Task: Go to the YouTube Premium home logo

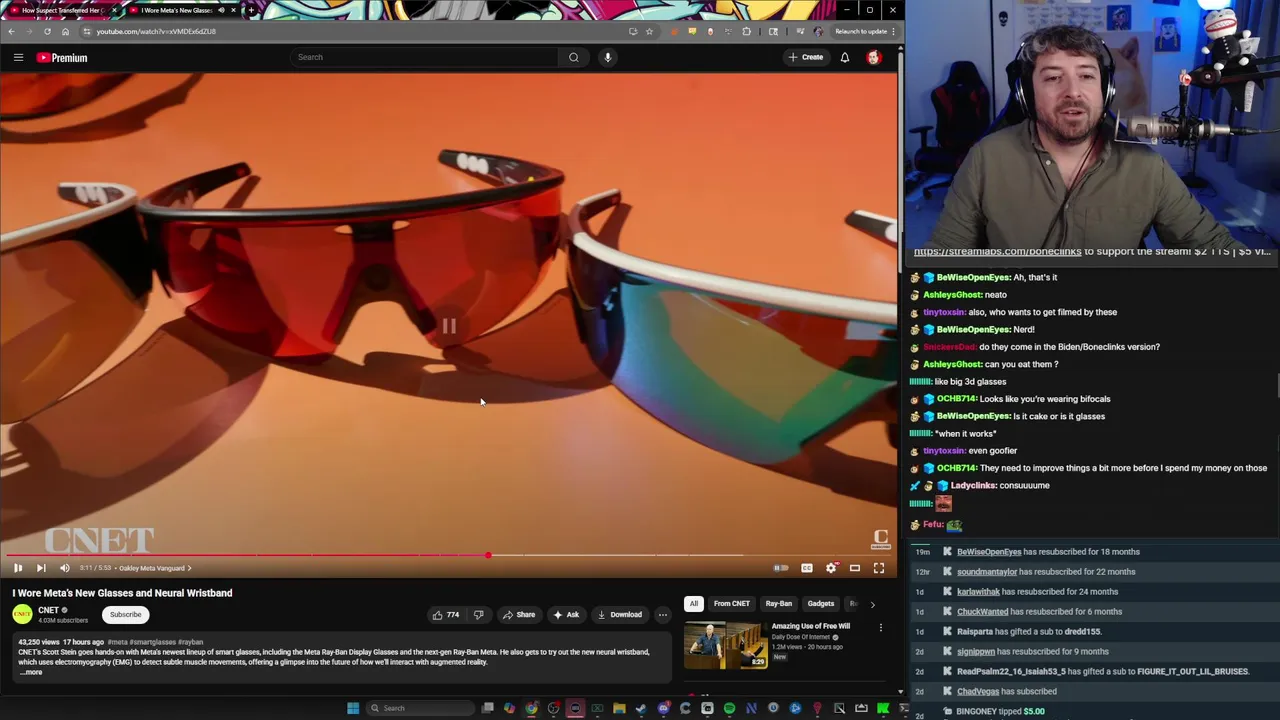Action: (62, 57)
